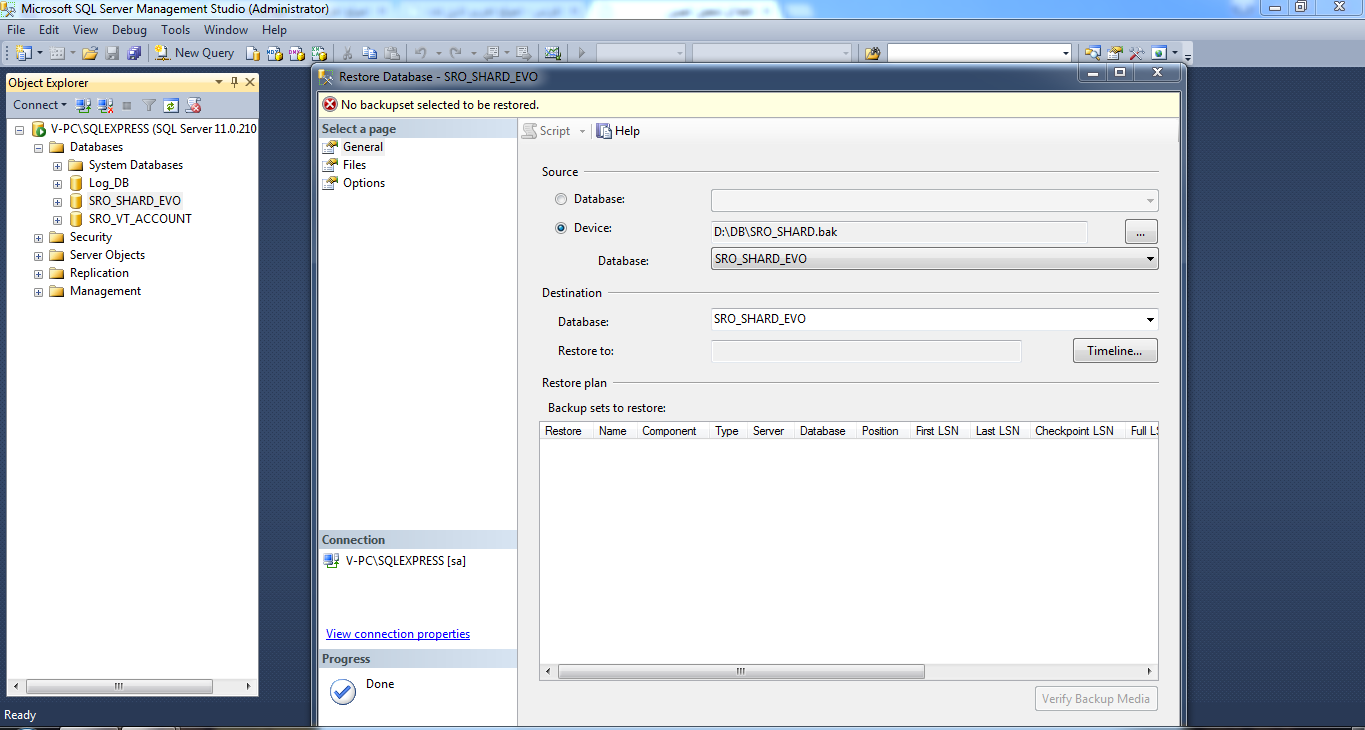Collapse the Databases tree node
This screenshot has height=730, width=1365.
[x=39, y=147]
